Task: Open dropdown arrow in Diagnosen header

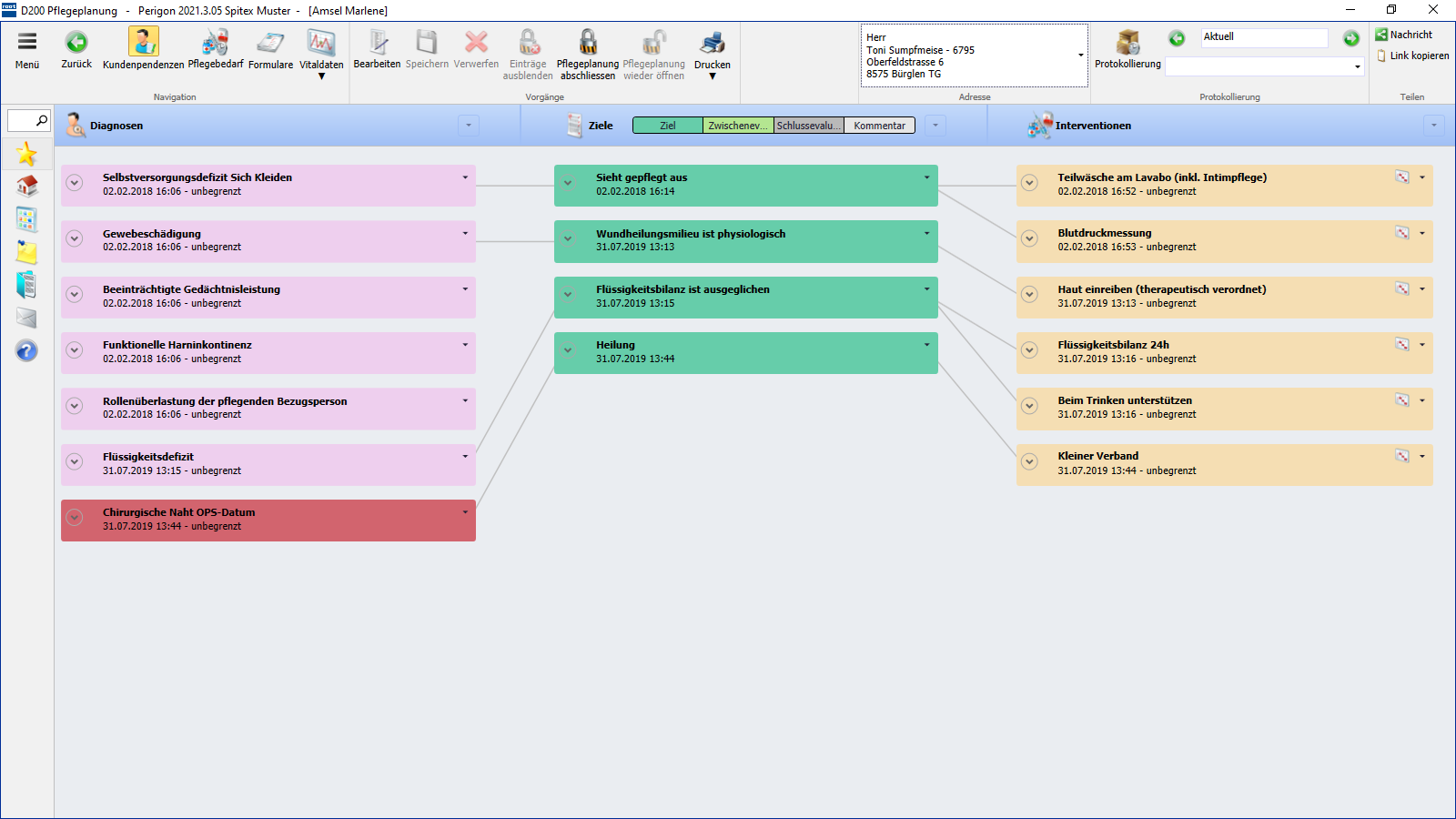Action: pos(468,126)
